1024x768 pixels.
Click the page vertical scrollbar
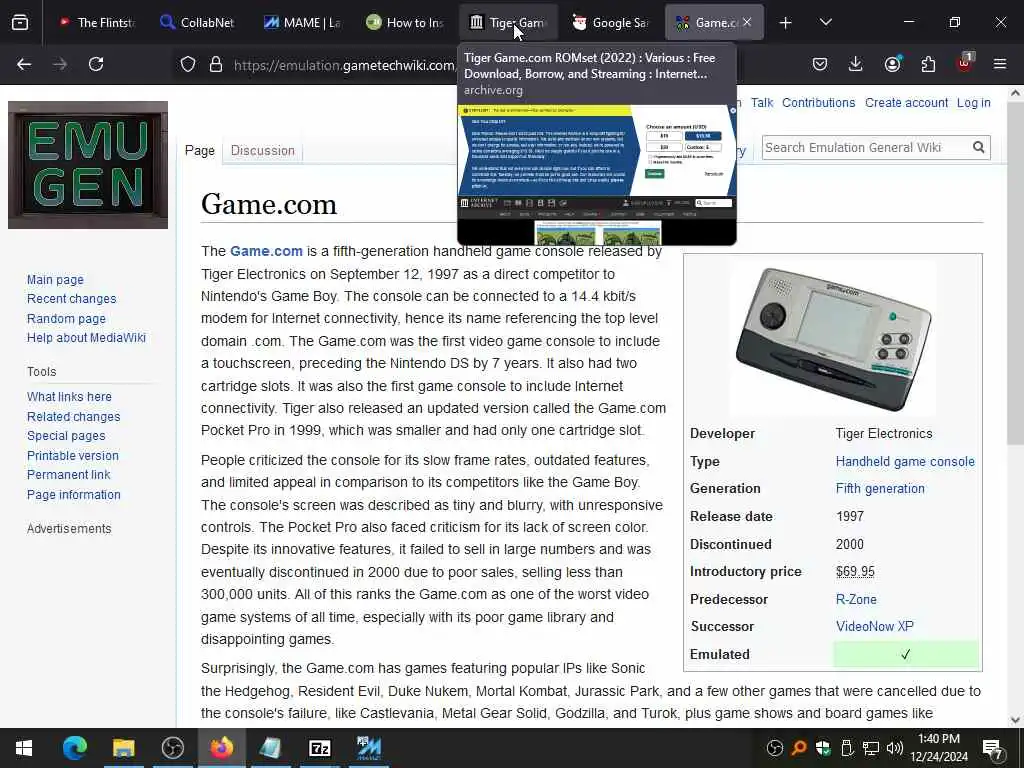tap(1015, 274)
